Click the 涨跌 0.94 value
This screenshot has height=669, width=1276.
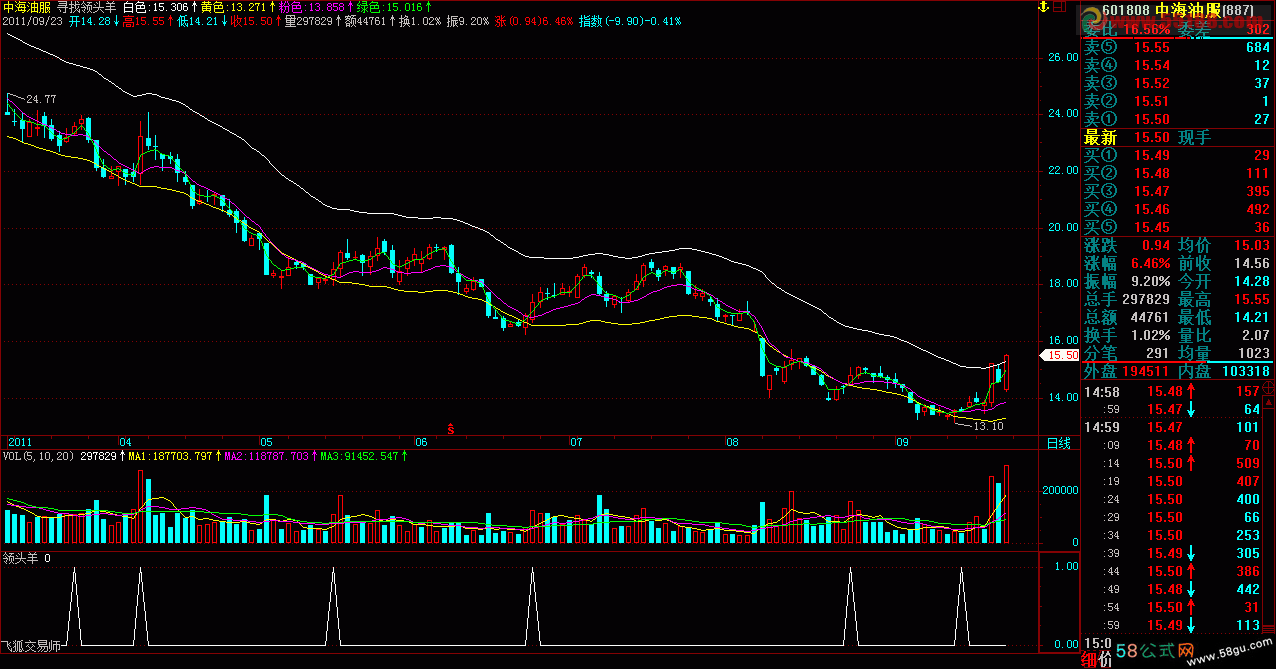(1154, 245)
